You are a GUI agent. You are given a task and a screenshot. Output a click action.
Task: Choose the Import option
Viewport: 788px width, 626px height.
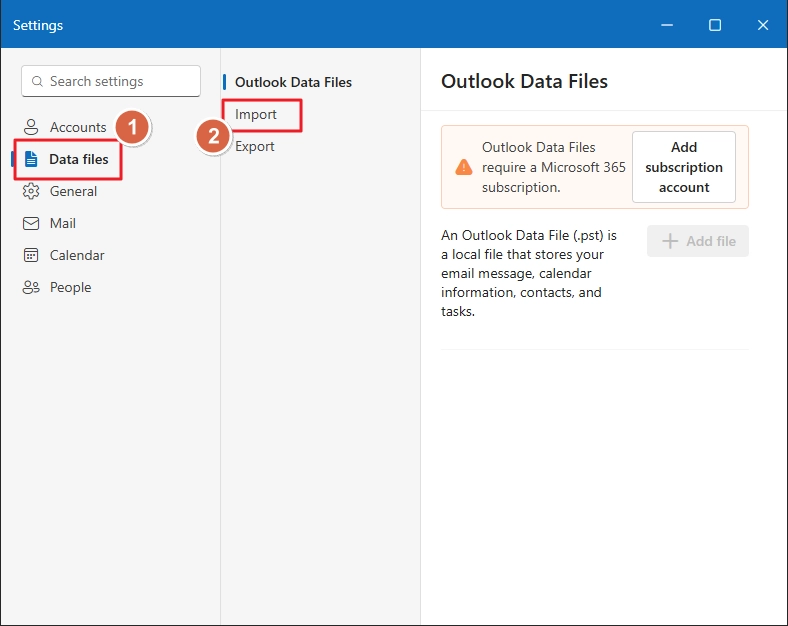coord(256,115)
